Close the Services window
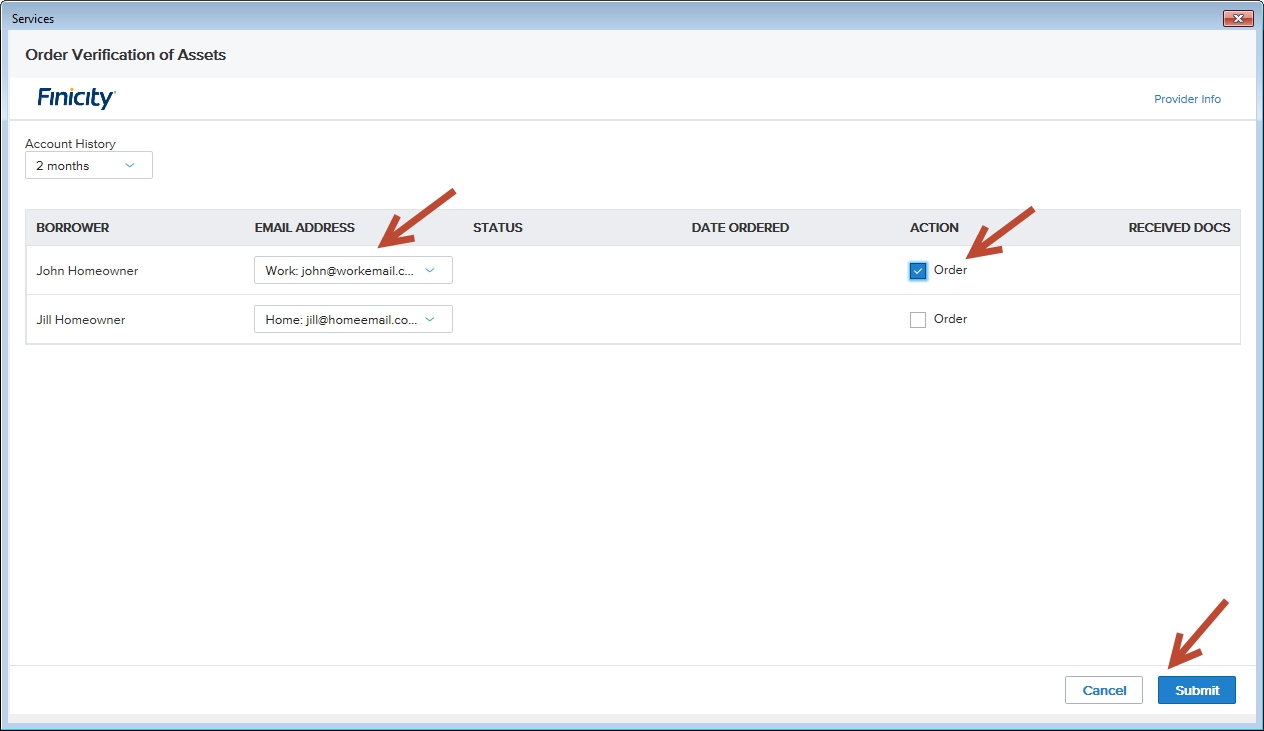1264x731 pixels. (x=1238, y=18)
